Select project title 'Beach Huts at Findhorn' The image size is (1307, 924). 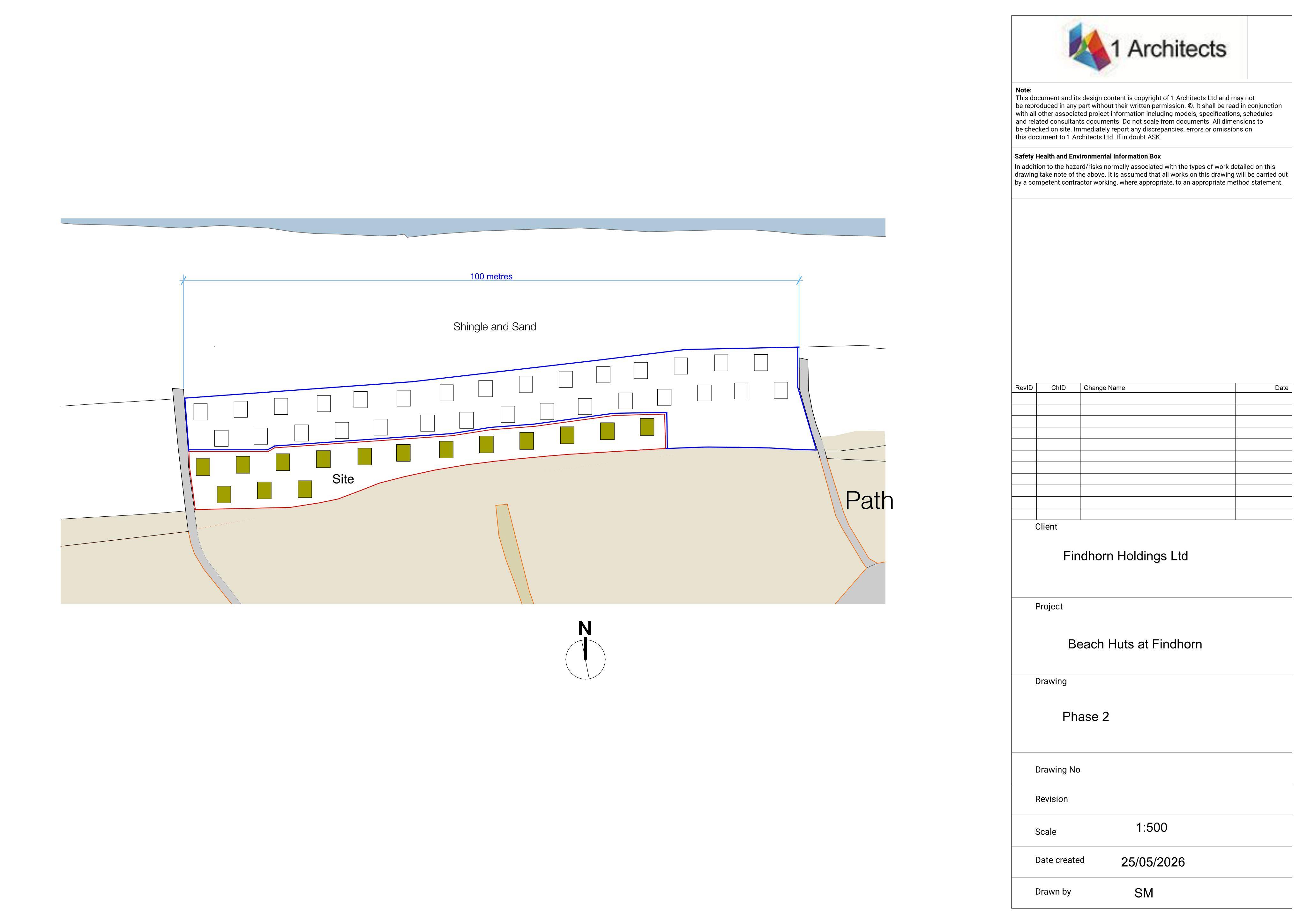pos(1134,644)
